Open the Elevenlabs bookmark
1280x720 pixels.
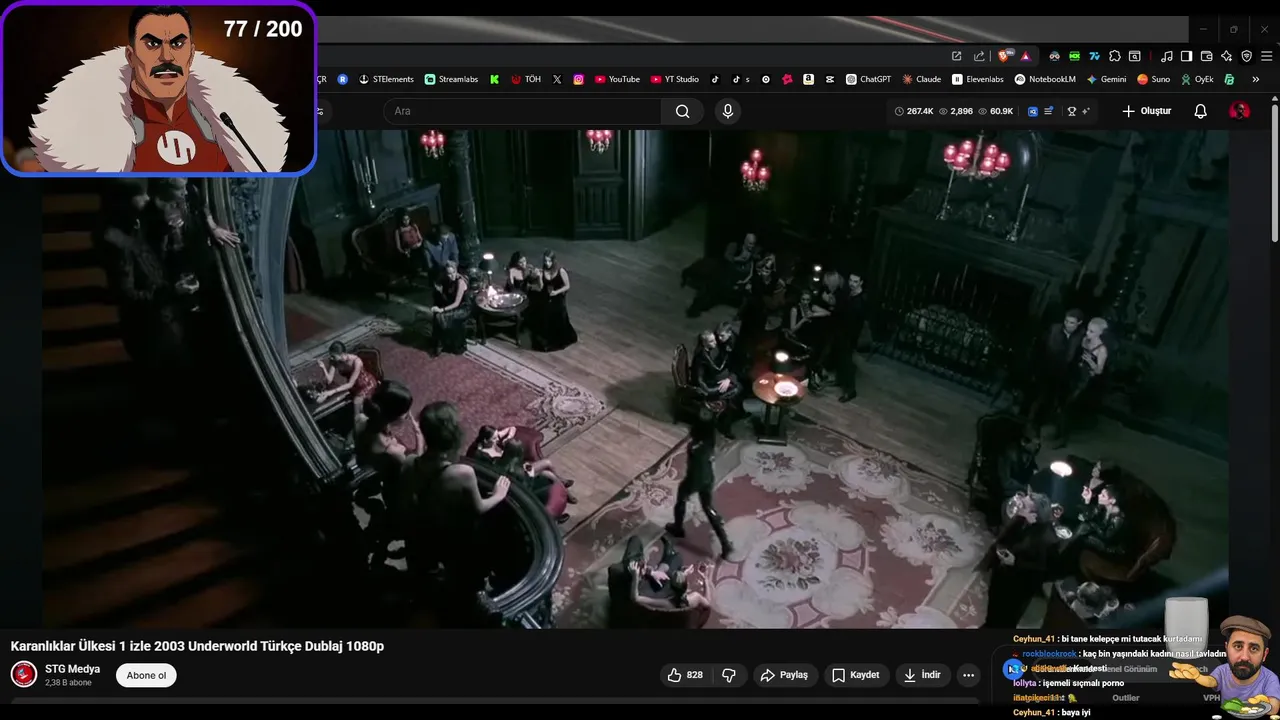[977, 79]
